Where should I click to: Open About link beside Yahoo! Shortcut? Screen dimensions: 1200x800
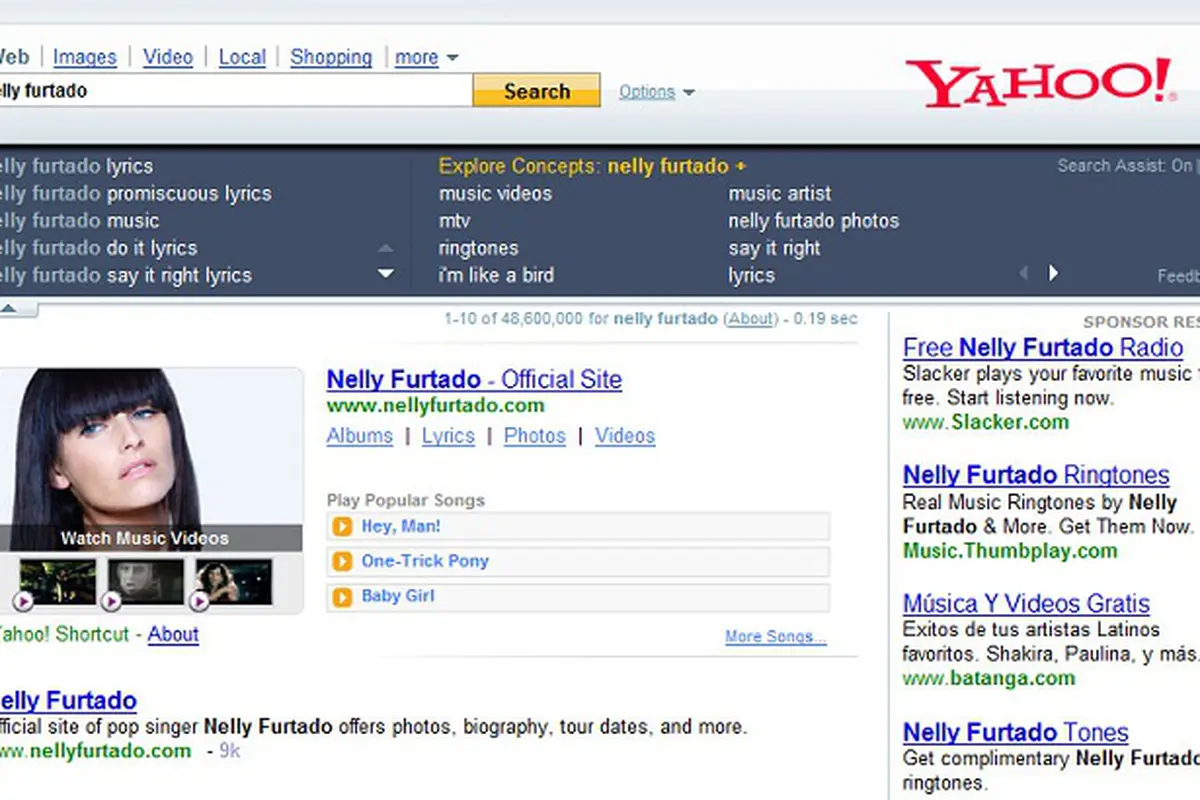pyautogui.click(x=173, y=634)
